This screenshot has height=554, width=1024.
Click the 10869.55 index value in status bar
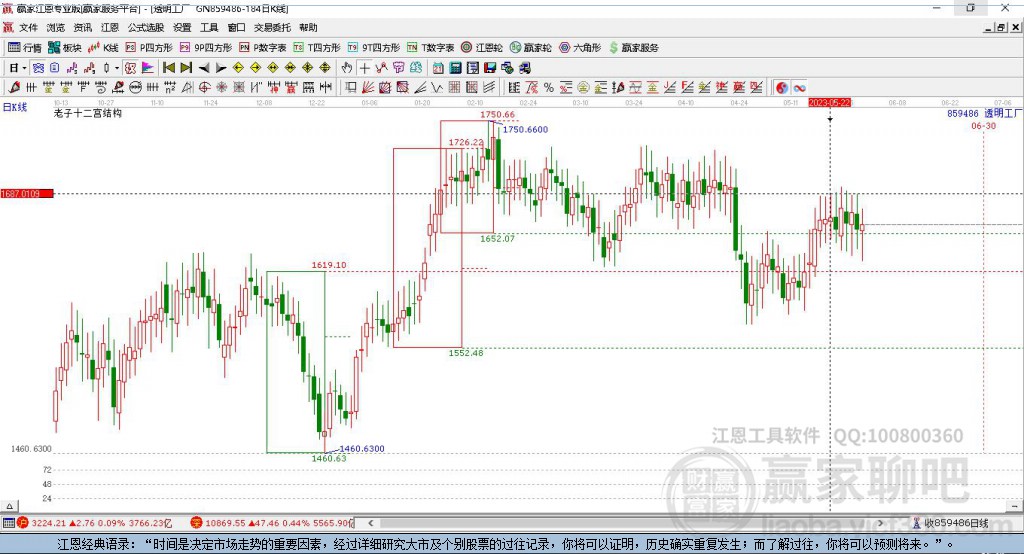(225, 523)
